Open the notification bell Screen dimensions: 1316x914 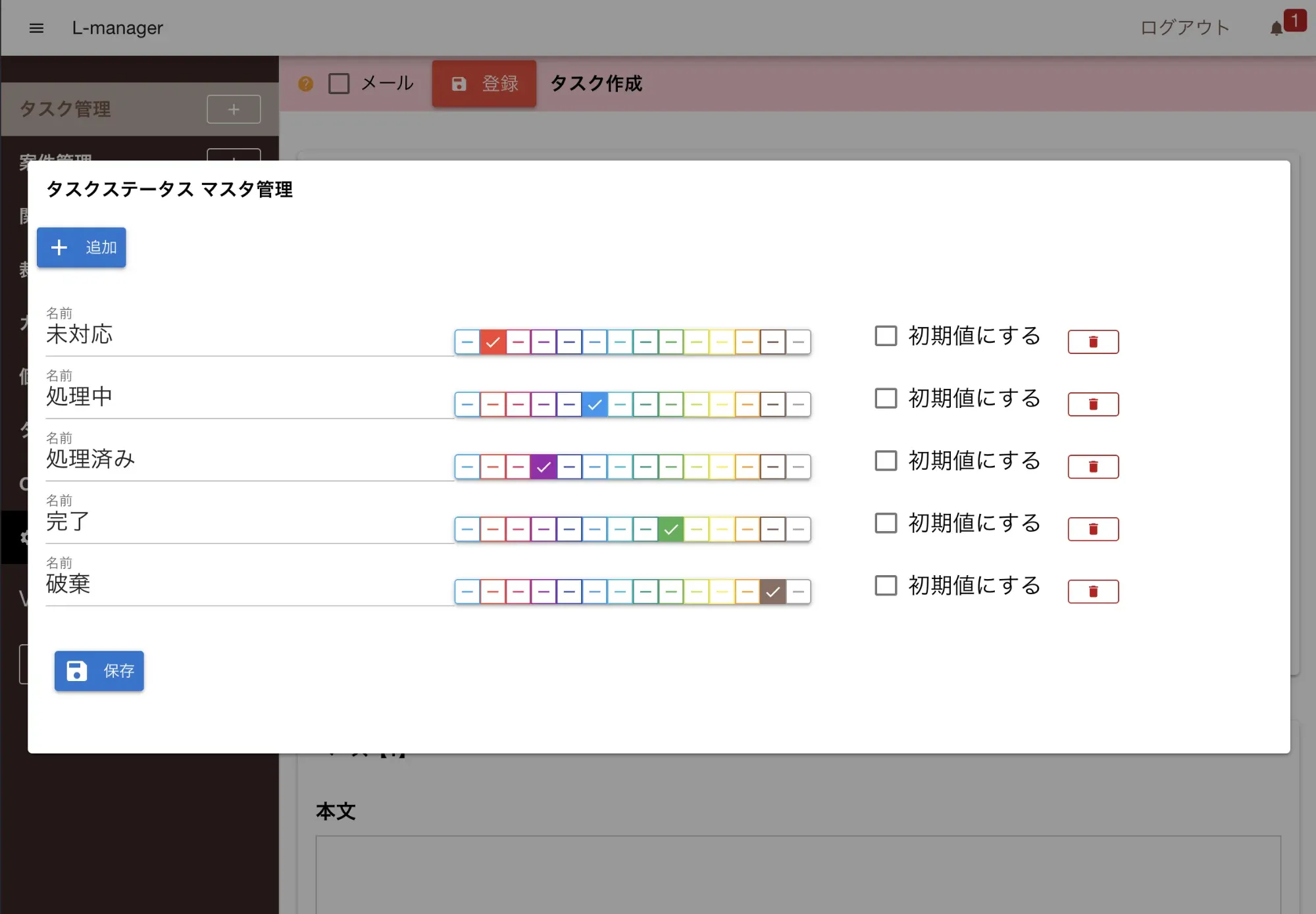[x=1276, y=28]
